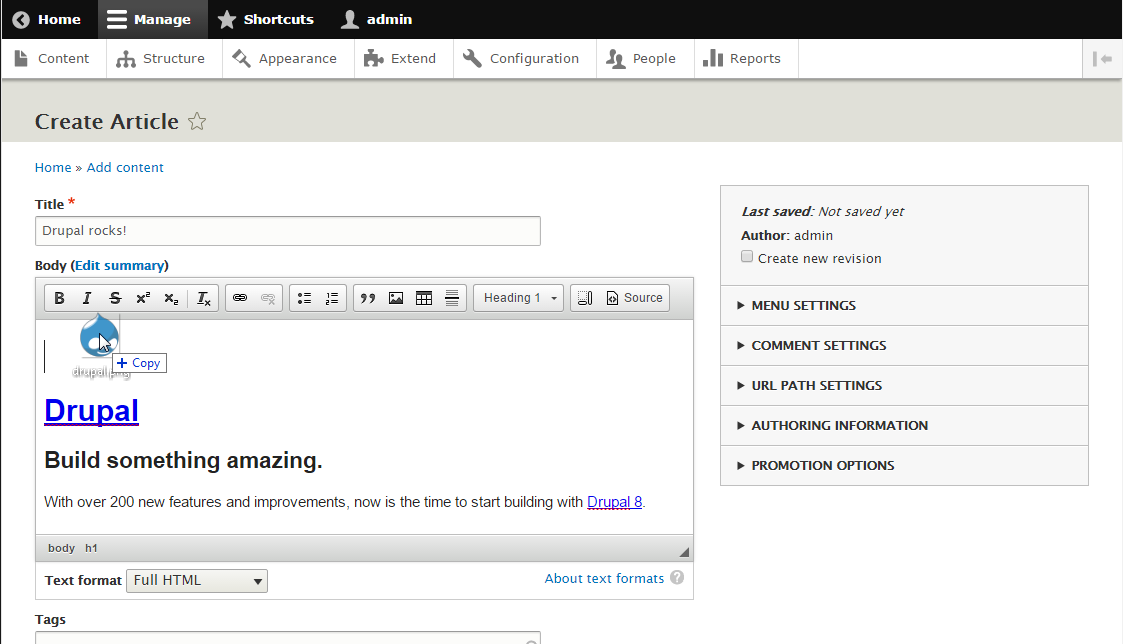Click the Add content breadcrumb link
Screen dimensions: 1123x644
[x=125, y=168]
